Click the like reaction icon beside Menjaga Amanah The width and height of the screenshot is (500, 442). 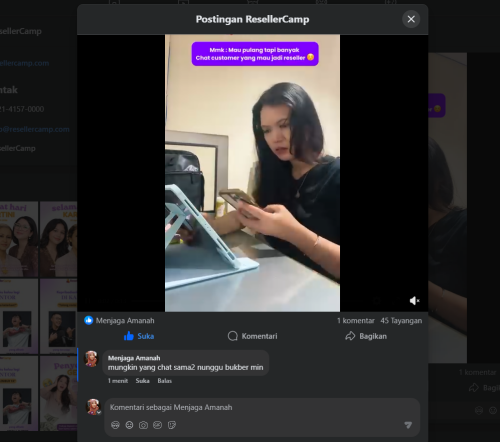point(88,320)
